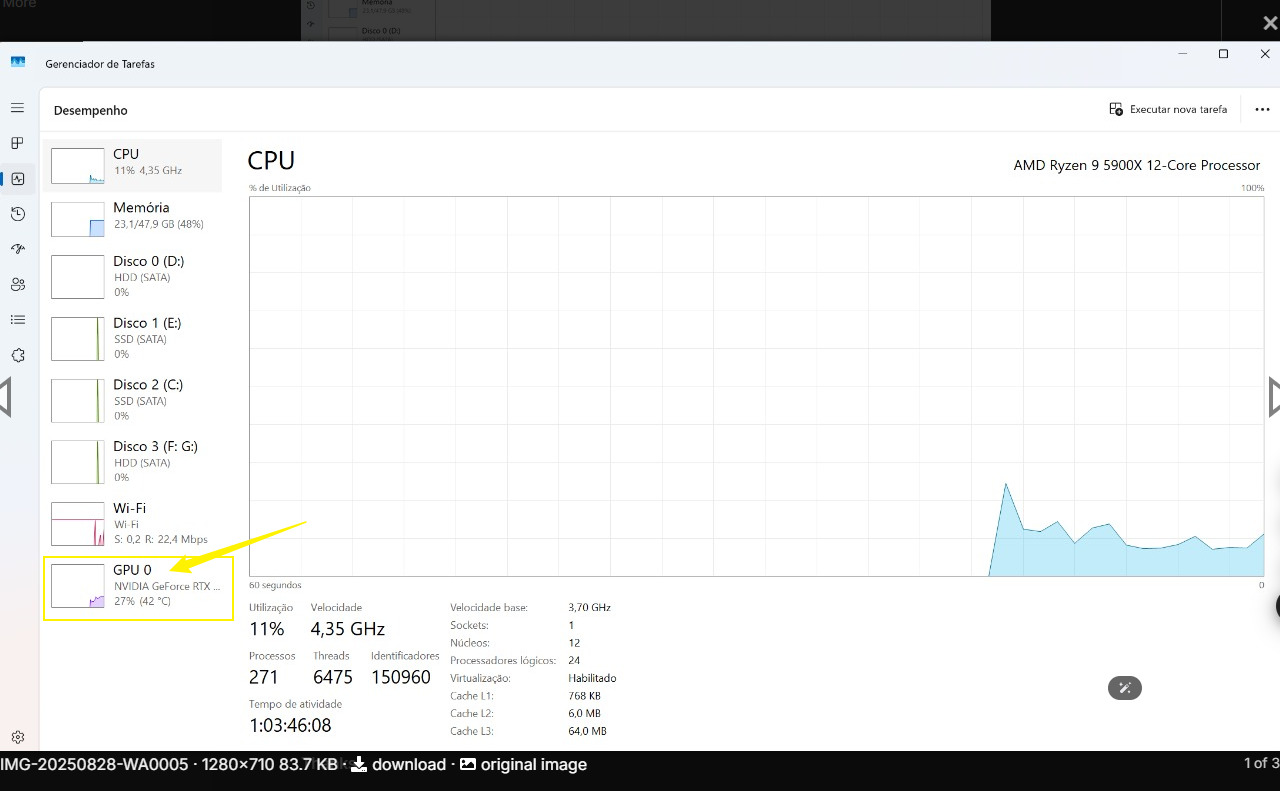
Task: Open the Processes page icon
Action: [x=17, y=143]
